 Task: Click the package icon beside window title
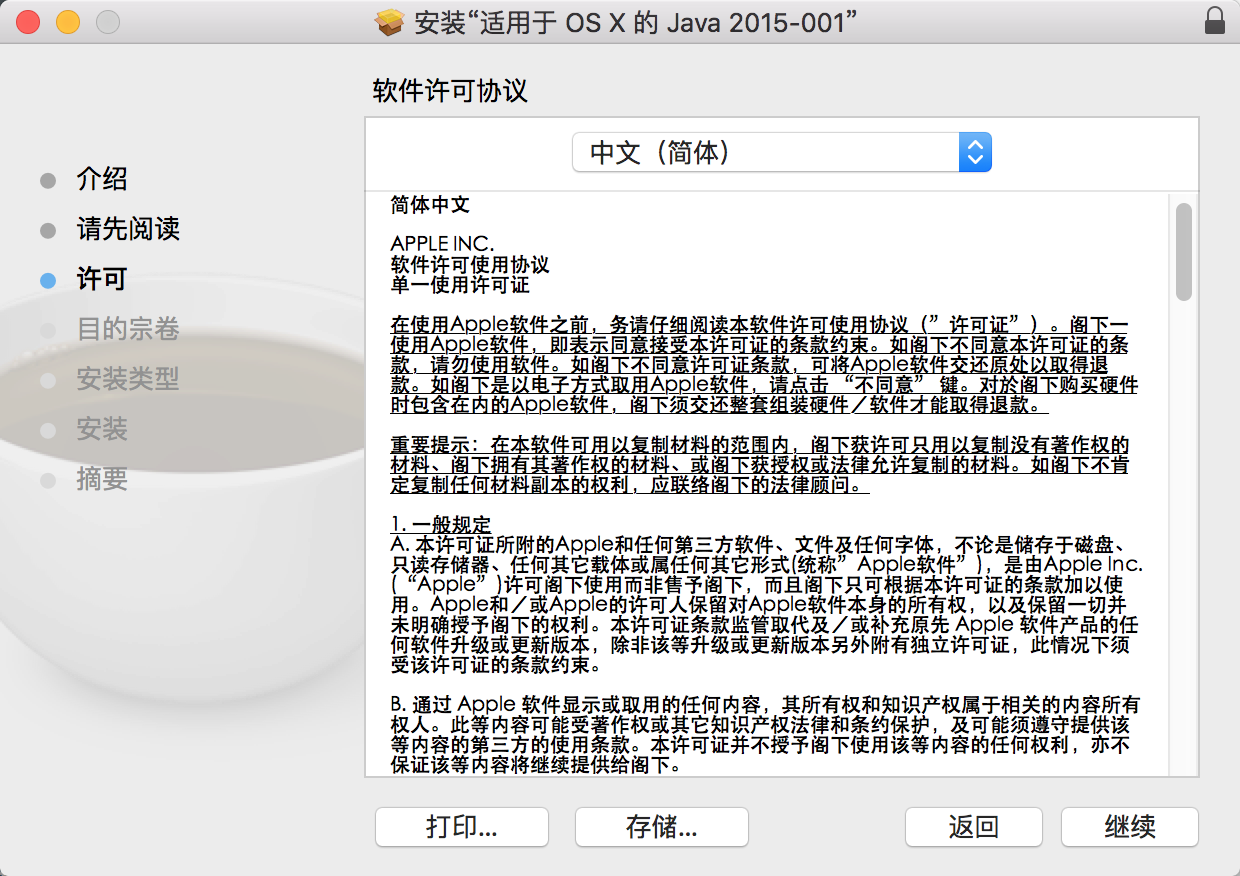(x=389, y=21)
